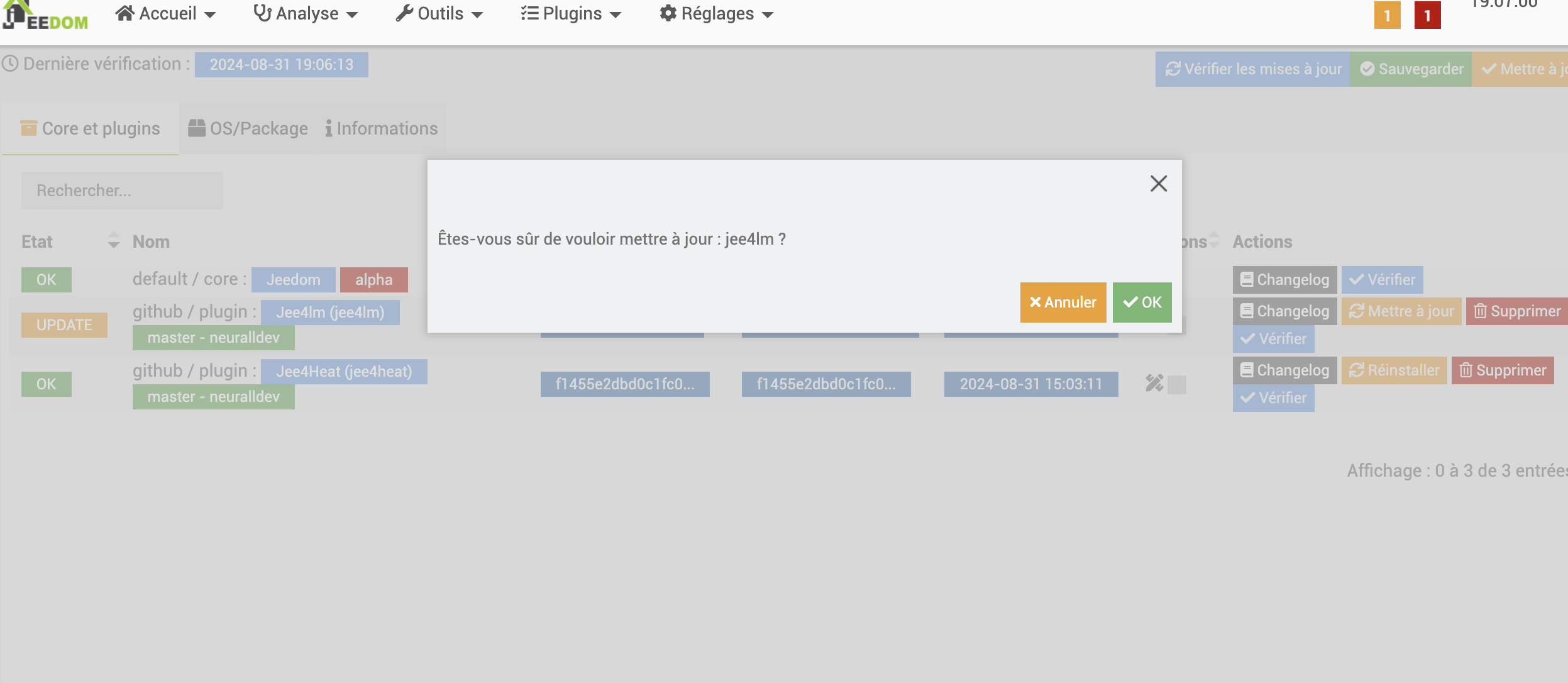1568x683 pixels.
Task: Sort by the Etat column arrows
Action: coord(113,240)
